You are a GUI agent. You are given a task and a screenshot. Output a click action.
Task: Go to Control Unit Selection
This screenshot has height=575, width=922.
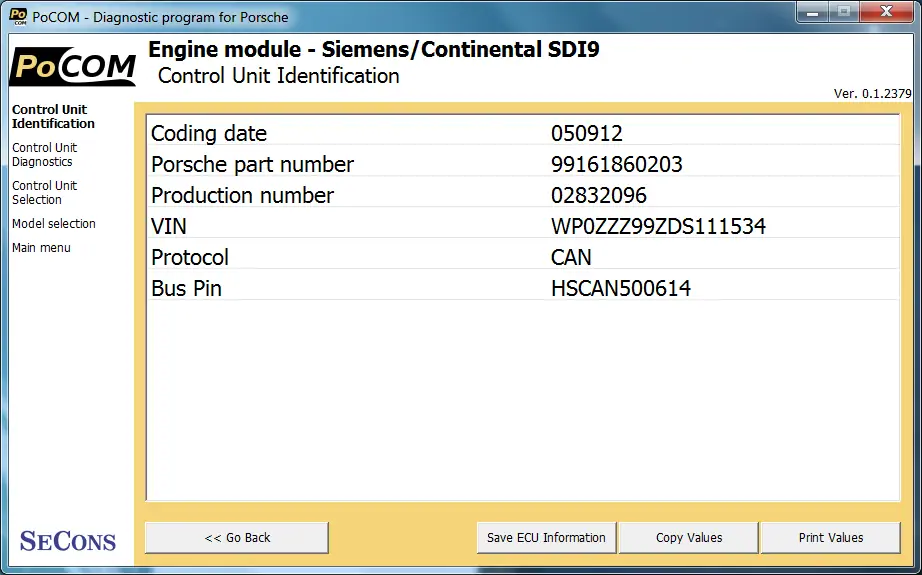pyautogui.click(x=44, y=192)
